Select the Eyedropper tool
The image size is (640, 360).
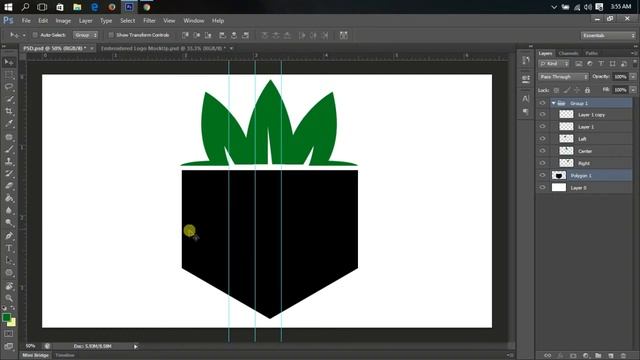point(9,123)
